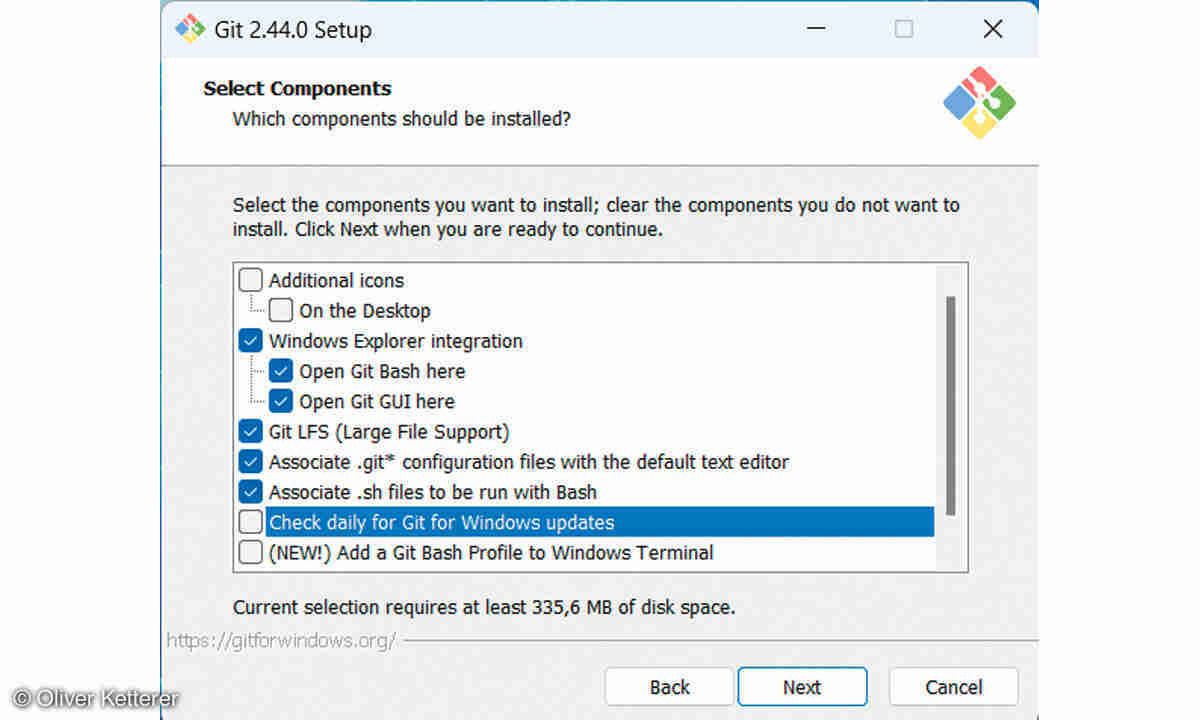Uncheck Windows Explorer integration
The width and height of the screenshot is (1200, 720).
click(x=251, y=341)
